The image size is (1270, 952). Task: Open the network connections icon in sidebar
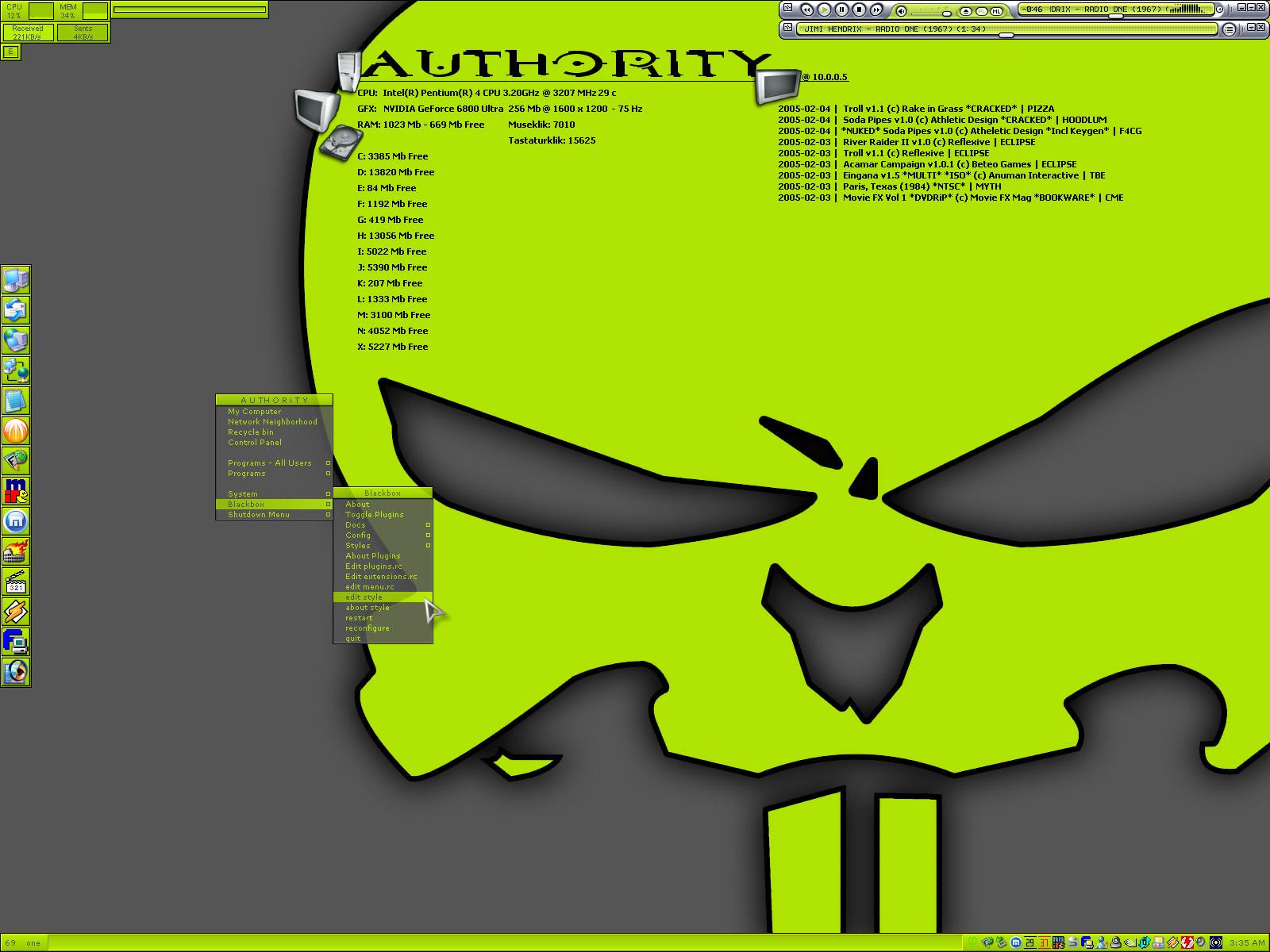click(16, 370)
